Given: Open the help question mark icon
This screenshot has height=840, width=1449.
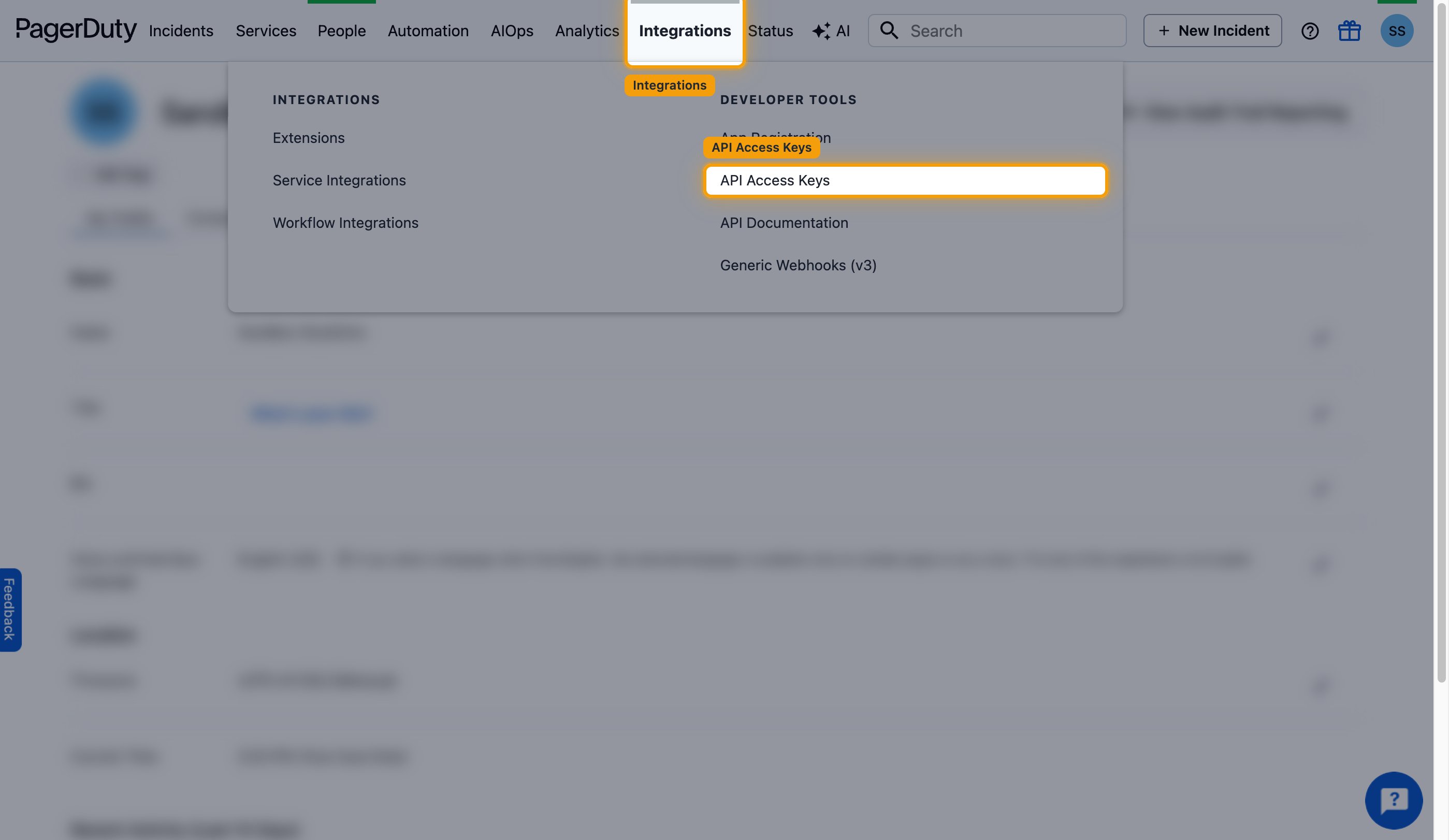Looking at the screenshot, I should click(x=1309, y=31).
